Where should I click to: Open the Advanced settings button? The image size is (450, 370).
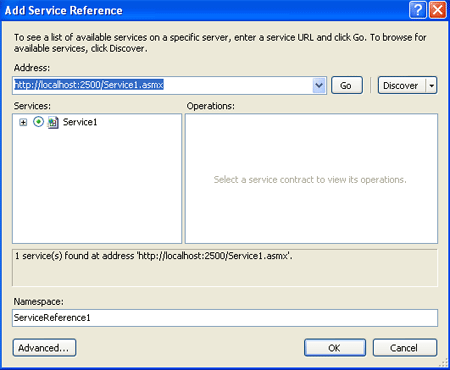[44, 348]
